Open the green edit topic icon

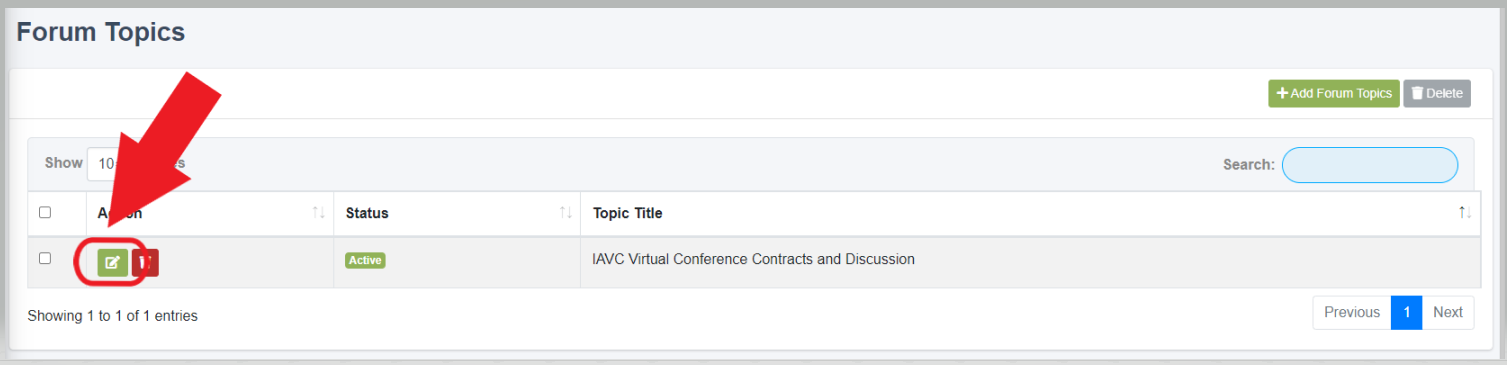(x=113, y=262)
